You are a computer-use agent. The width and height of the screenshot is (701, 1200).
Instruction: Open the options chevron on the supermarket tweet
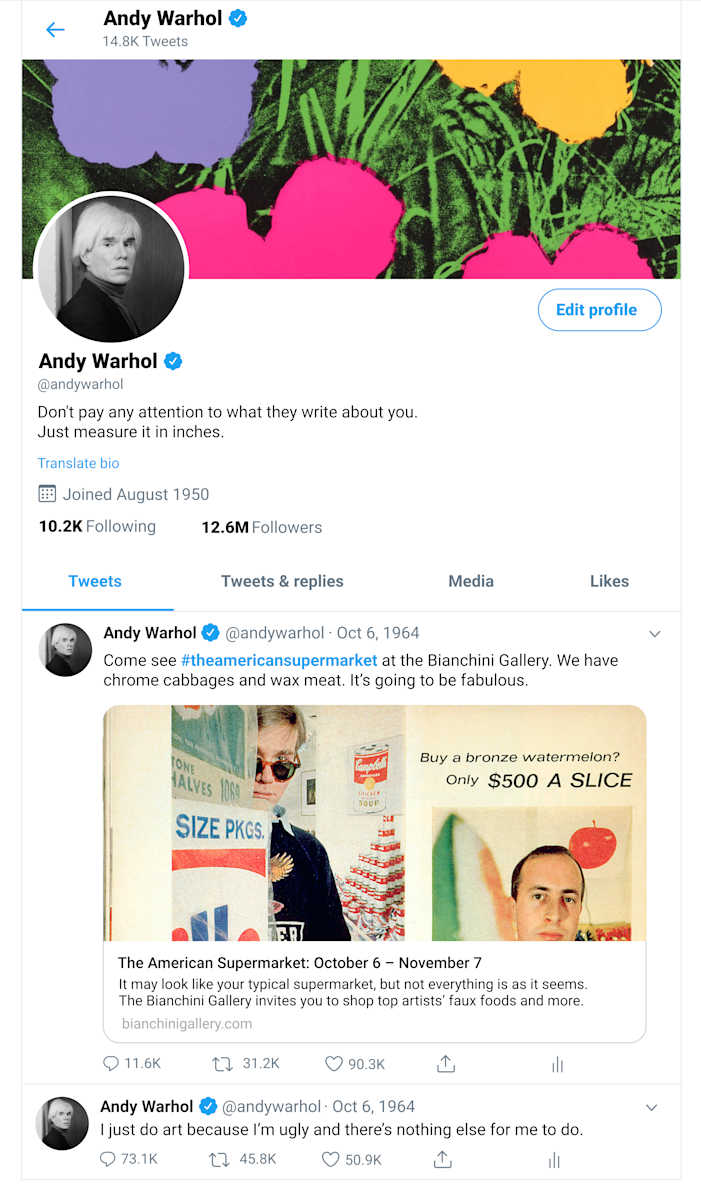tap(655, 633)
